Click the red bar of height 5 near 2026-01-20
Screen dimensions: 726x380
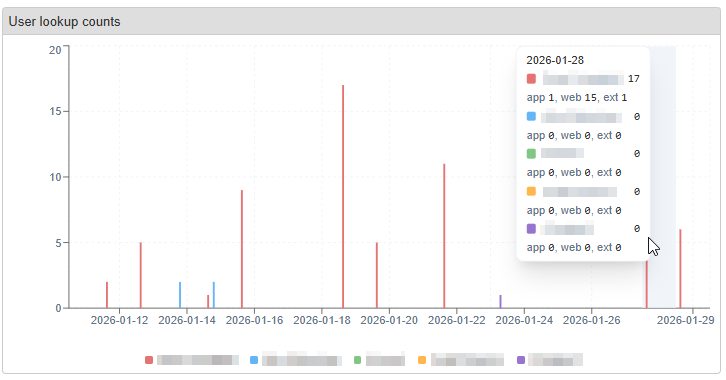tap(377, 275)
